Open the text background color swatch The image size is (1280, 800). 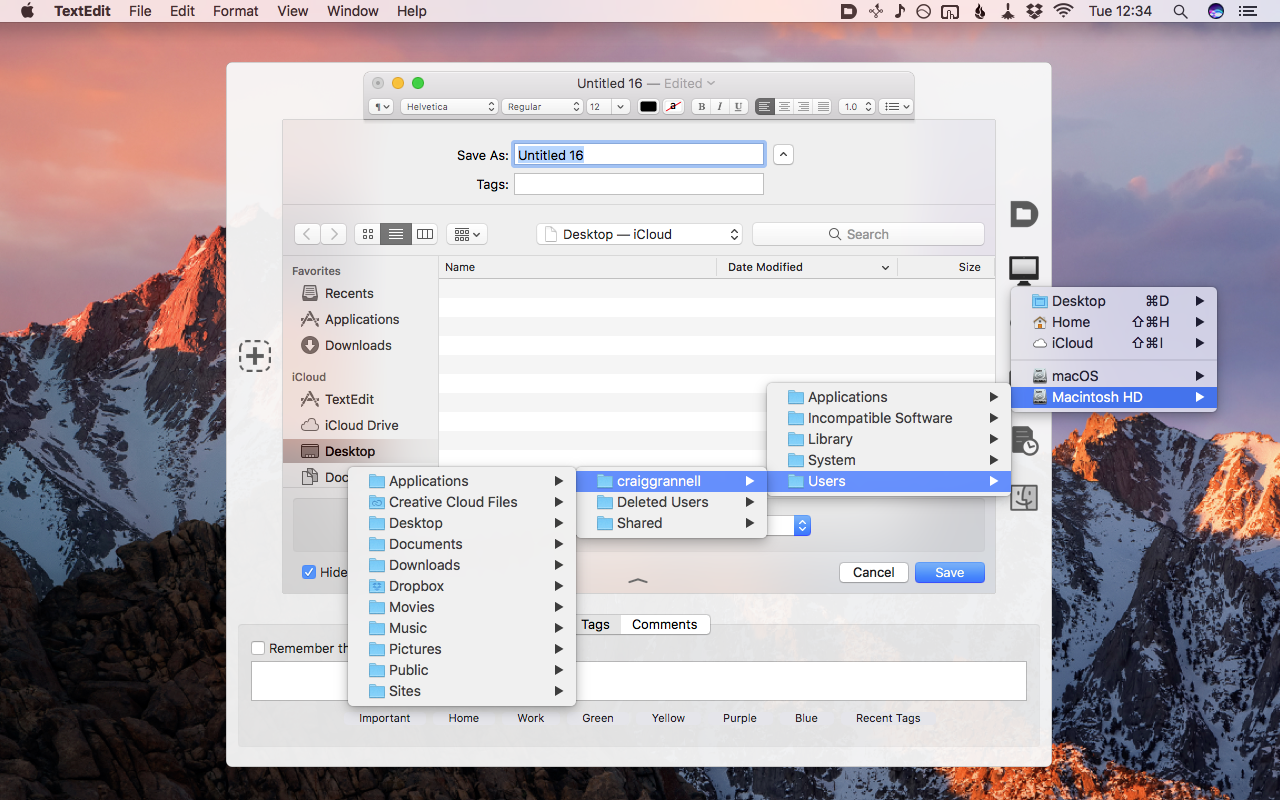coord(674,107)
